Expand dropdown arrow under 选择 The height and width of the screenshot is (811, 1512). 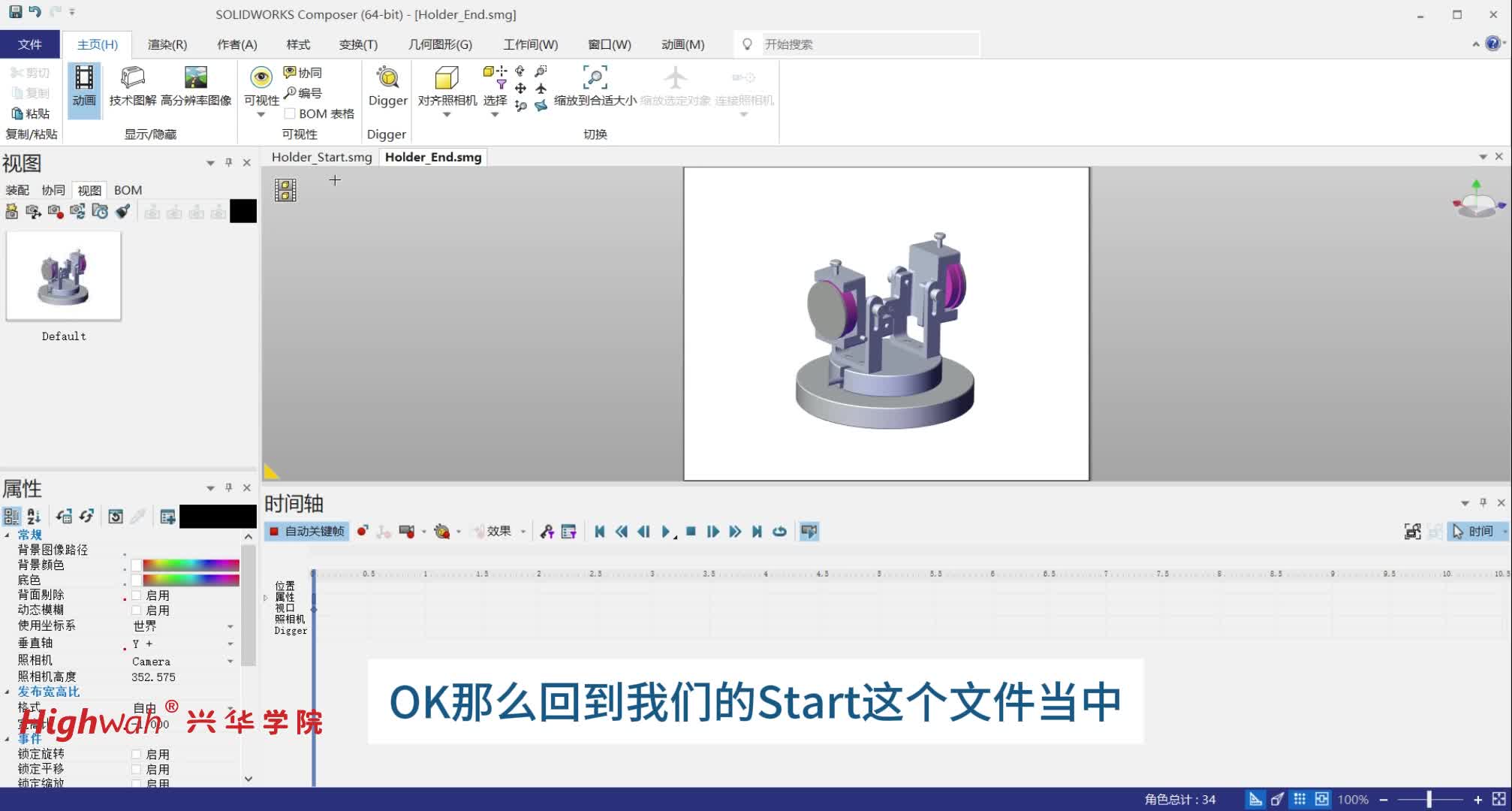click(x=495, y=115)
